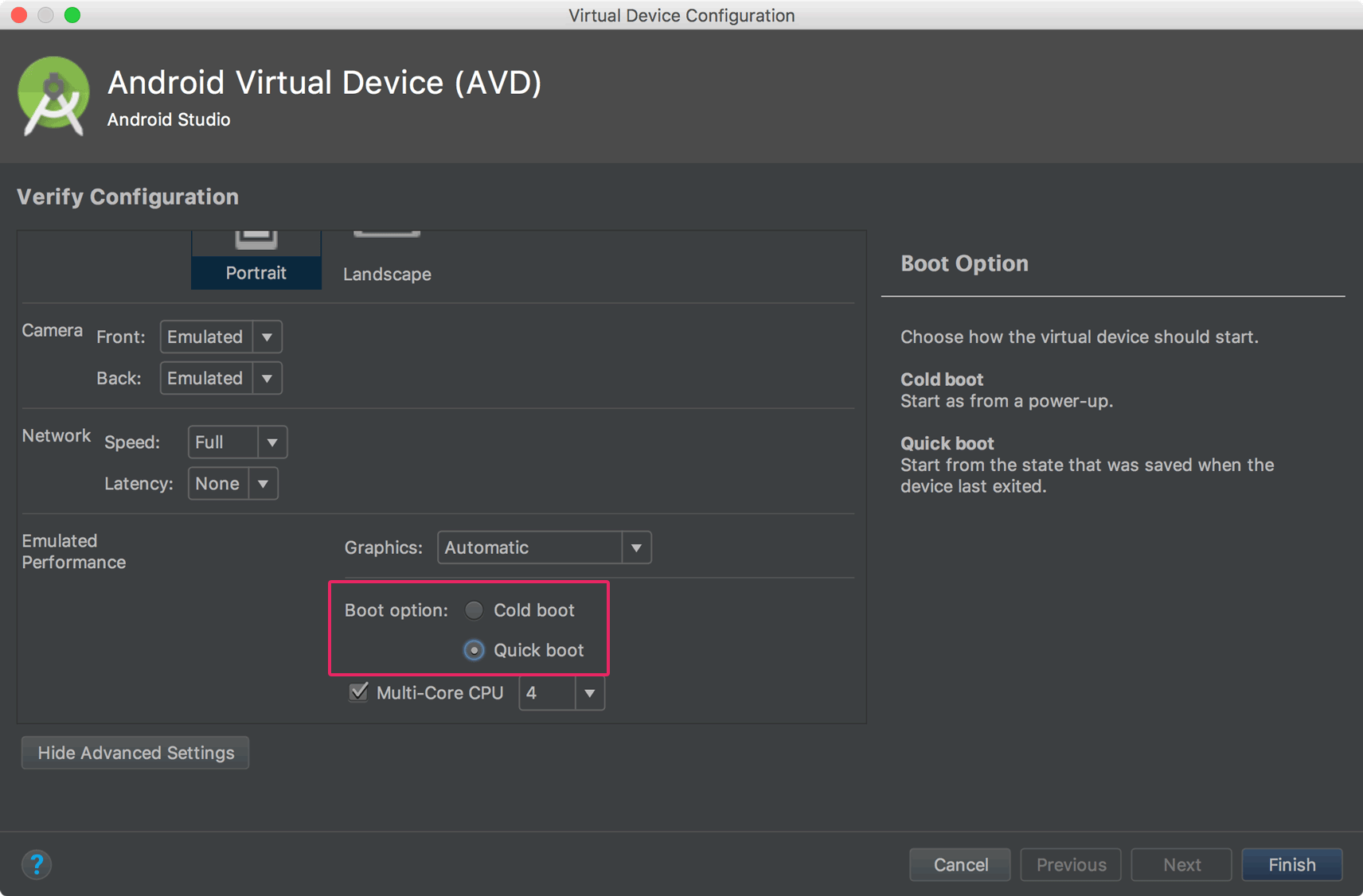Screen dimensions: 1363x896
Task: Click Hide Advanced Settings button
Action: tap(135, 753)
